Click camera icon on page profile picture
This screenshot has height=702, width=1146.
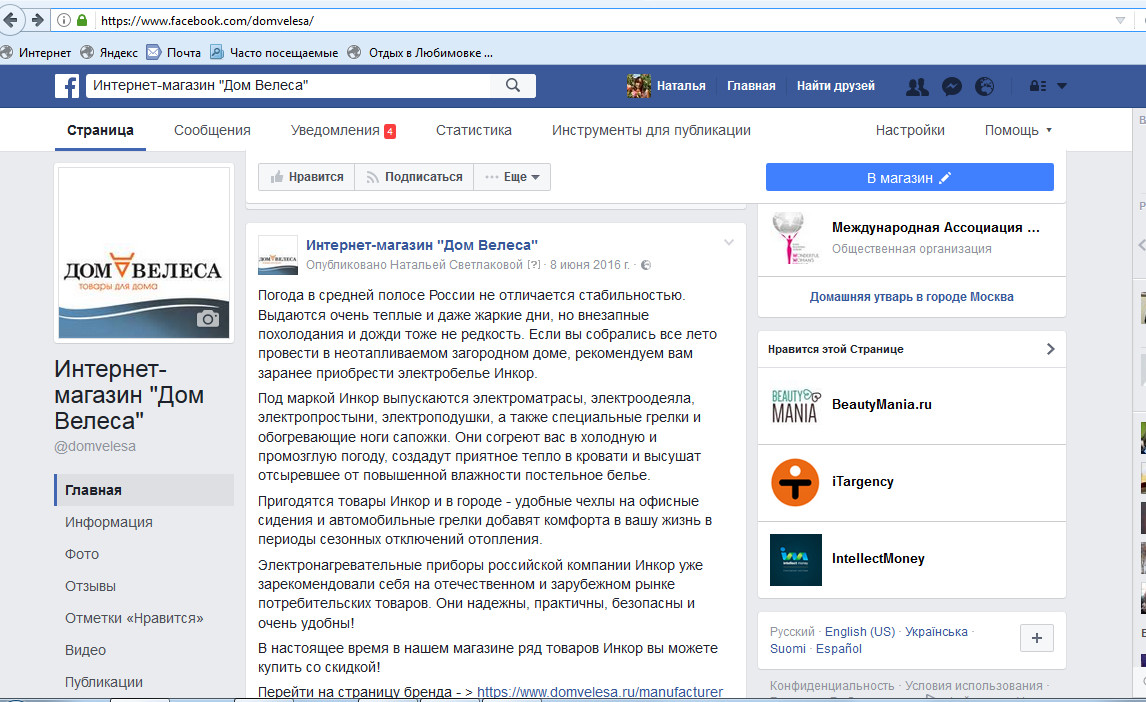coord(208,318)
